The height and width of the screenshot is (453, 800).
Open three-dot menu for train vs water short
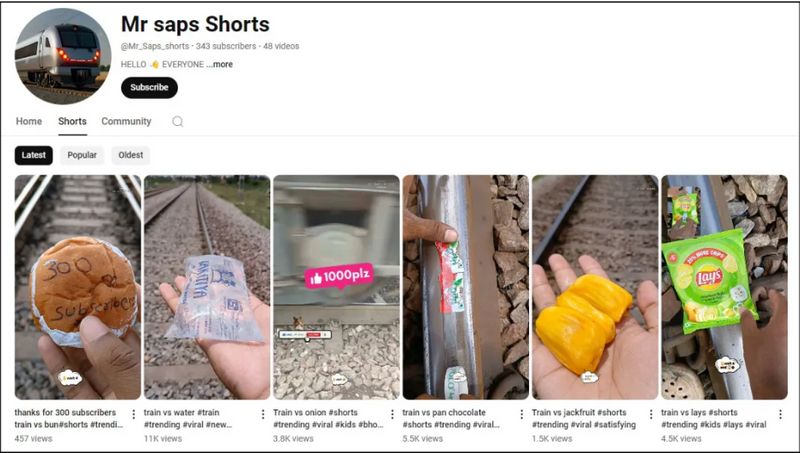tap(263, 414)
